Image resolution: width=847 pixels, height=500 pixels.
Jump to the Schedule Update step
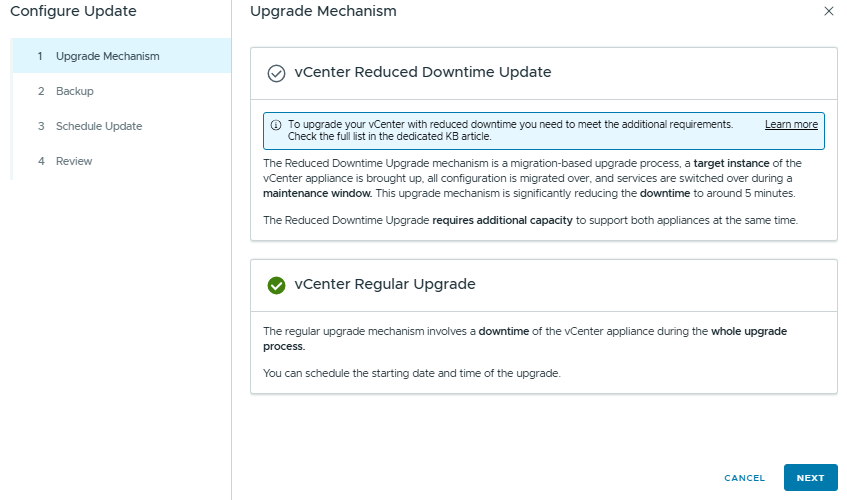click(x=98, y=126)
